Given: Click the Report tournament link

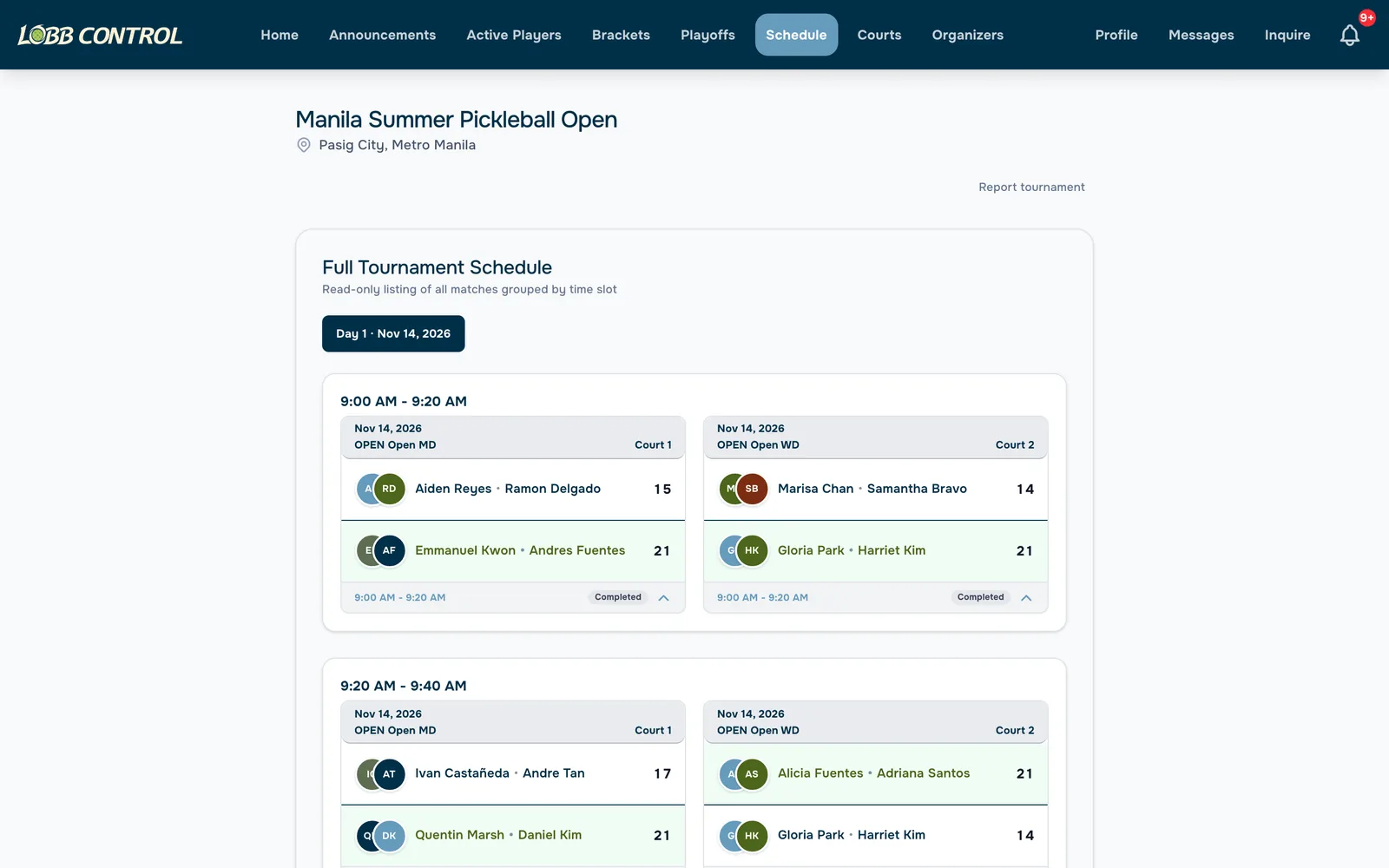Looking at the screenshot, I should (1031, 187).
